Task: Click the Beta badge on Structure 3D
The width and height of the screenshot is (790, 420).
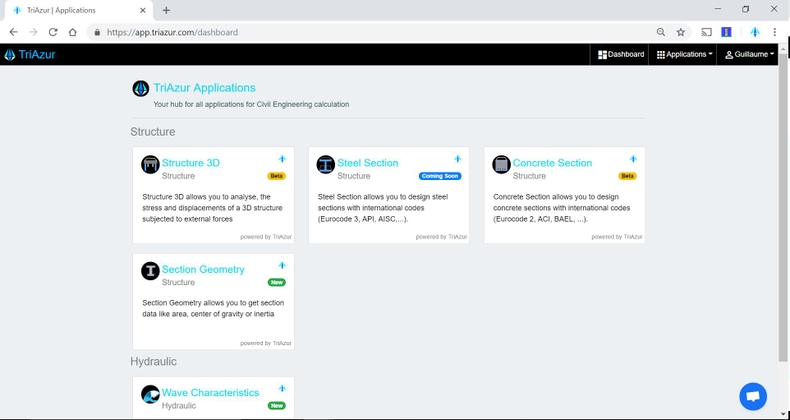Action: tap(276, 176)
